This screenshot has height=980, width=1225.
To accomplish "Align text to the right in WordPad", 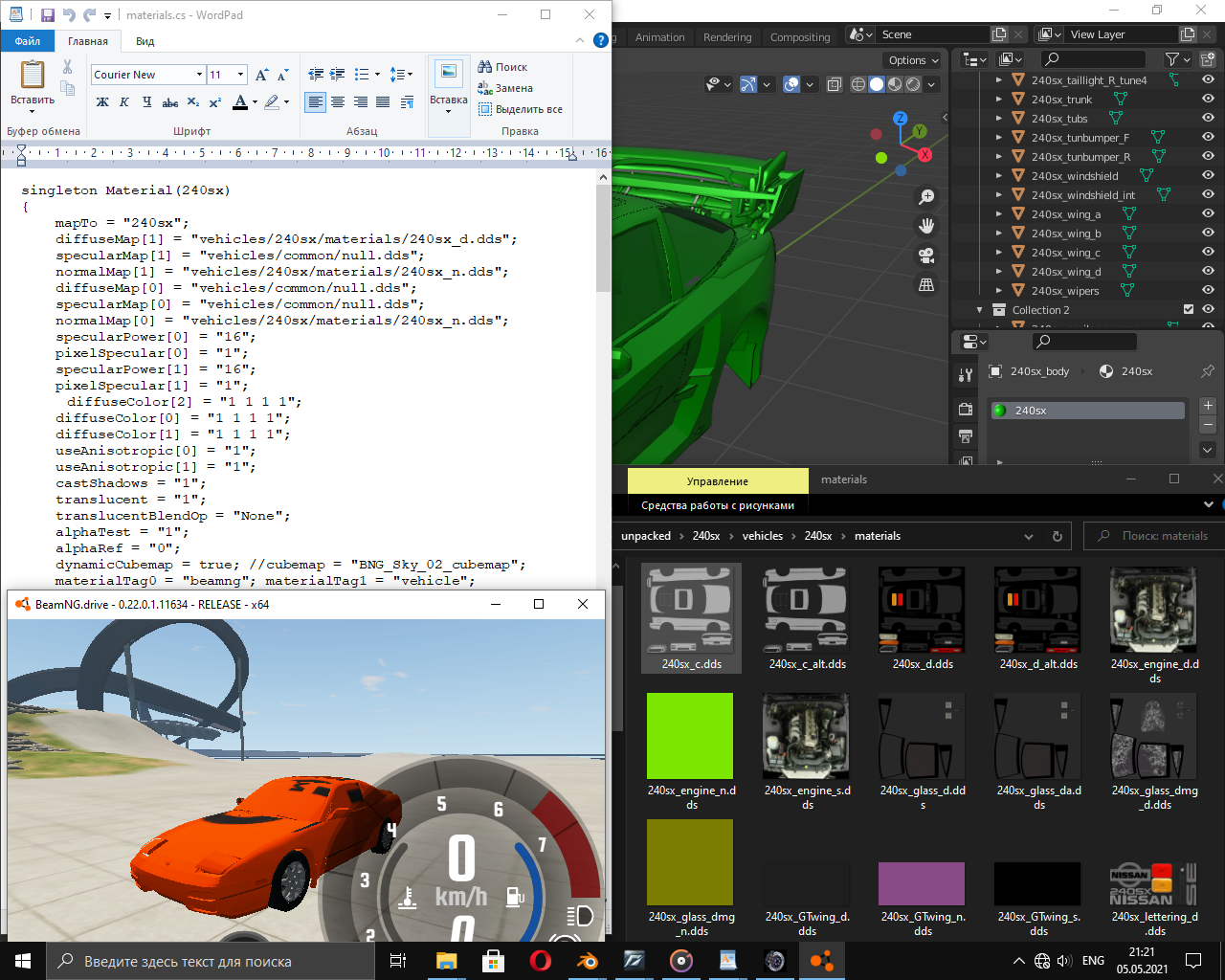I will click(361, 101).
